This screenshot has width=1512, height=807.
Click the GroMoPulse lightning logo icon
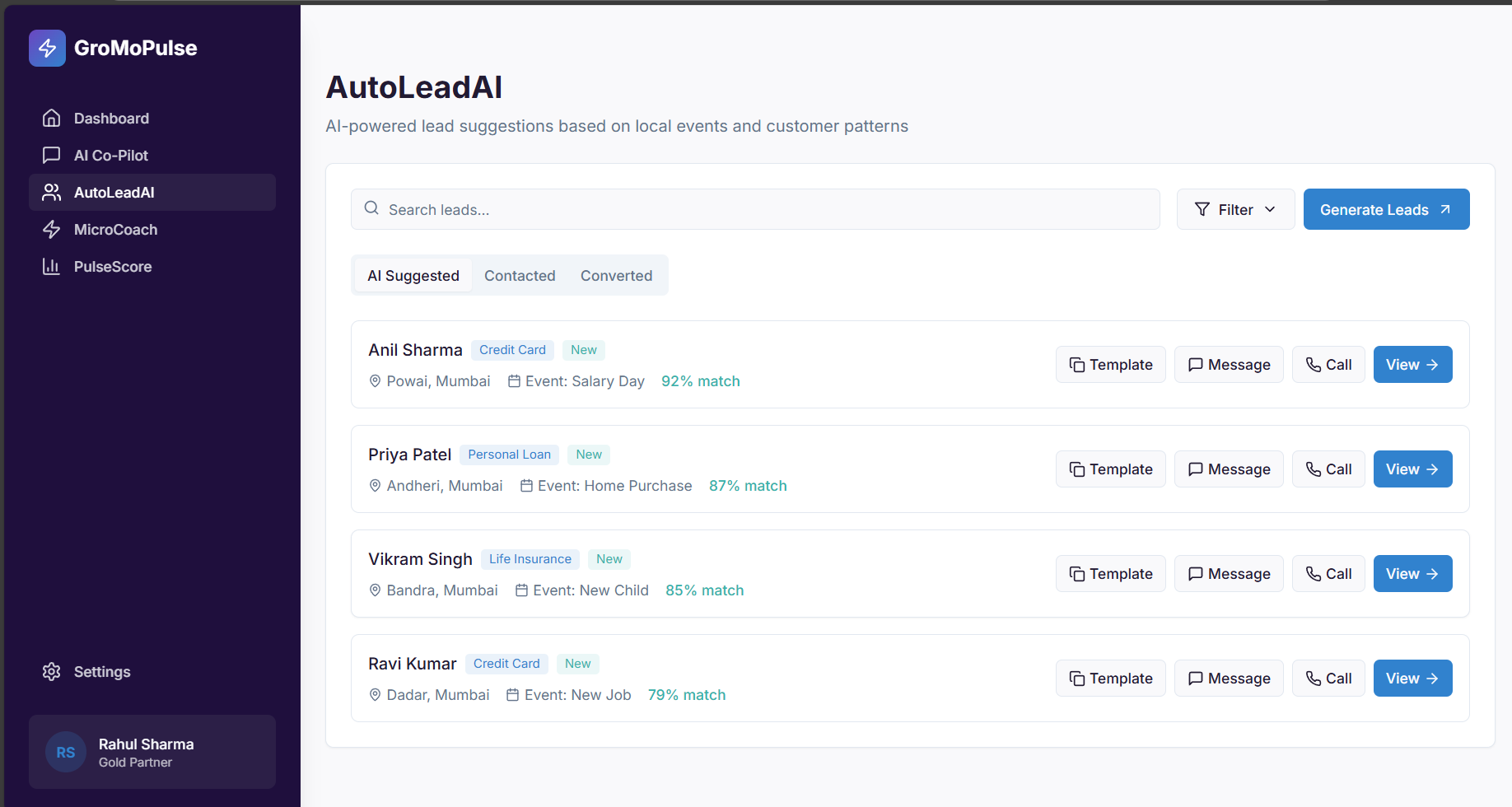47,48
